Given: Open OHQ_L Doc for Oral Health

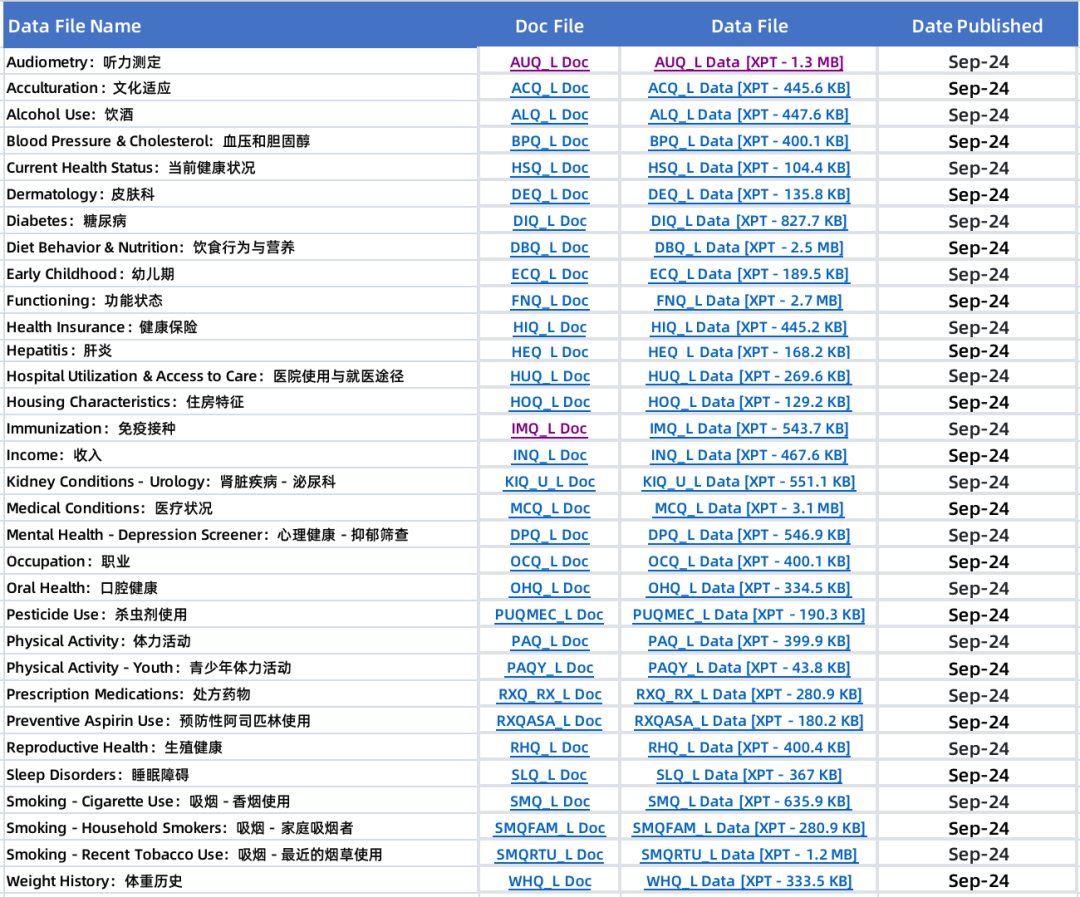Looking at the screenshot, I should (550, 588).
